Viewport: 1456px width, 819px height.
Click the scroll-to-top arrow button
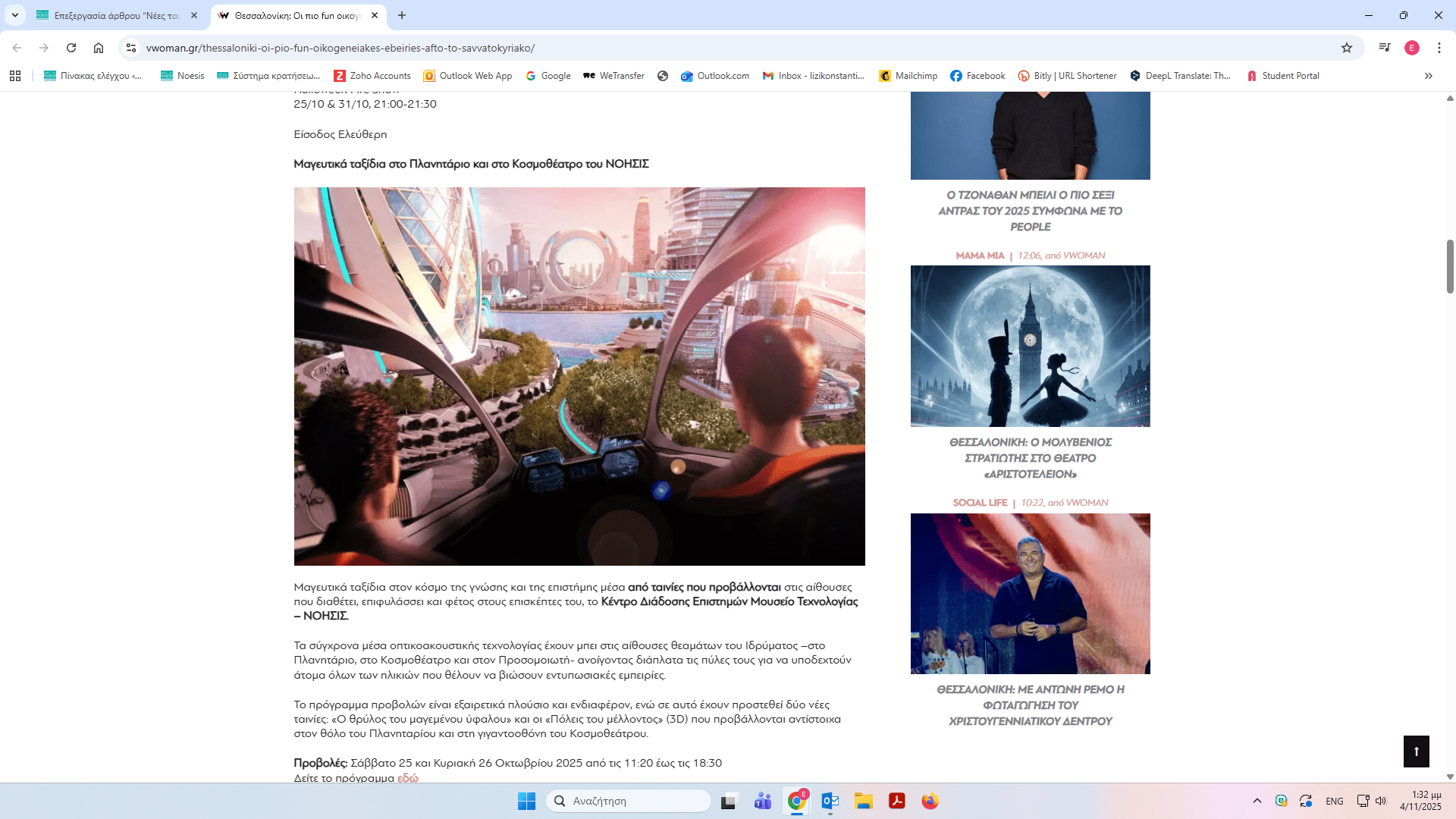tap(1416, 752)
